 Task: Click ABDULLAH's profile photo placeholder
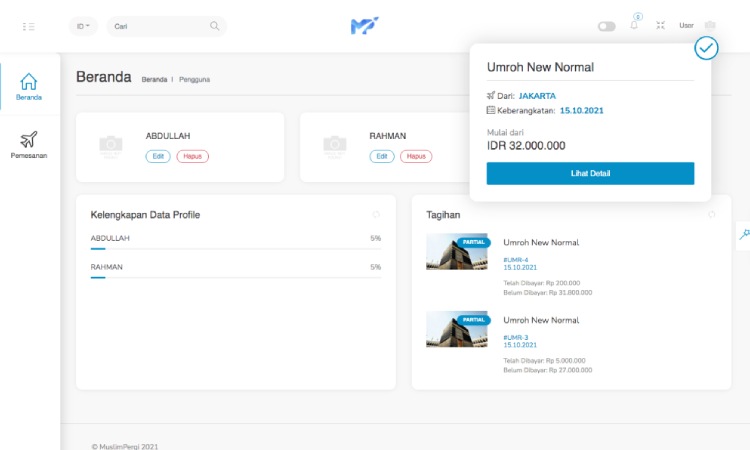(111, 147)
